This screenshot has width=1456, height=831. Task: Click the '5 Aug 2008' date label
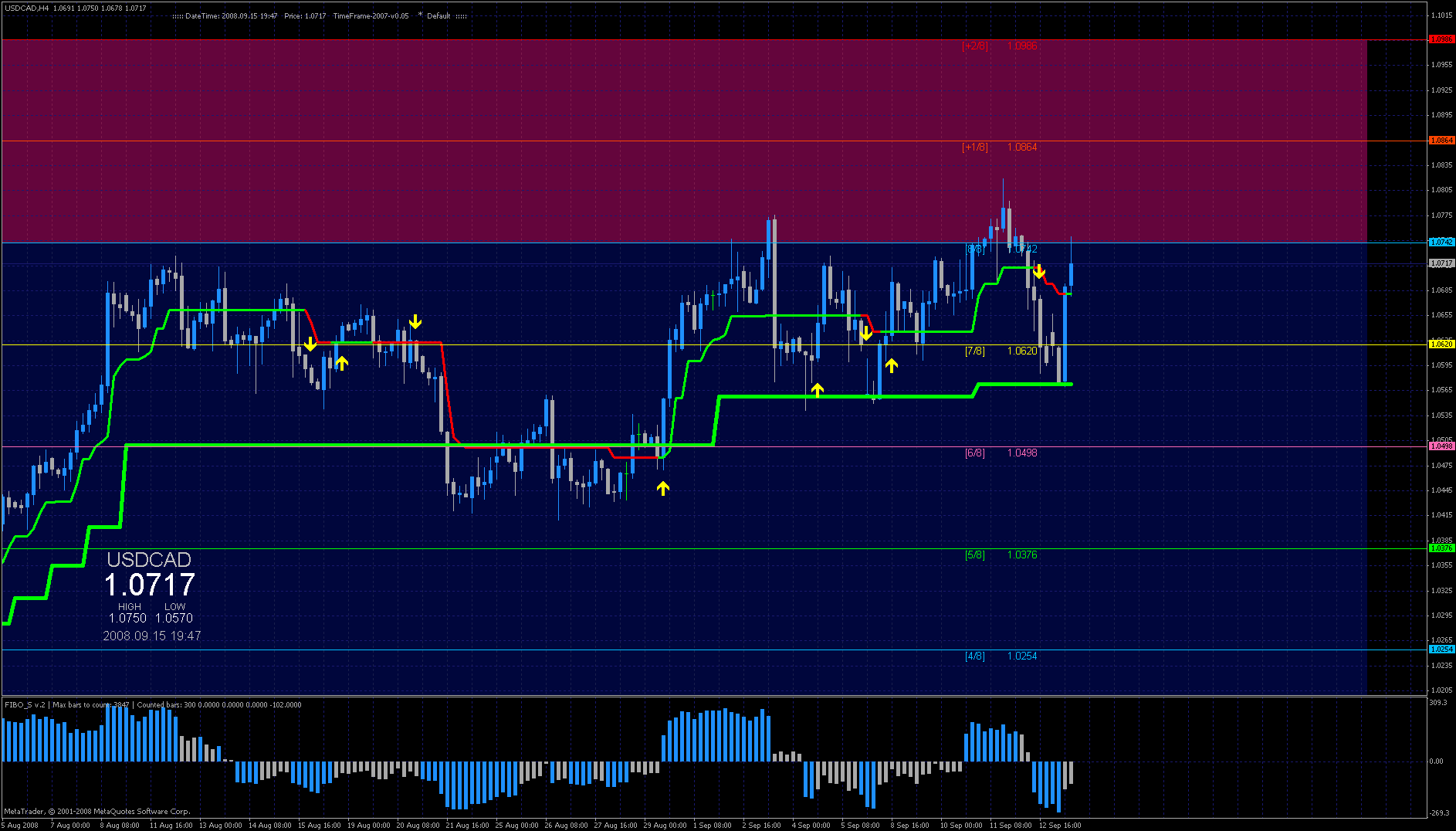coord(20,825)
